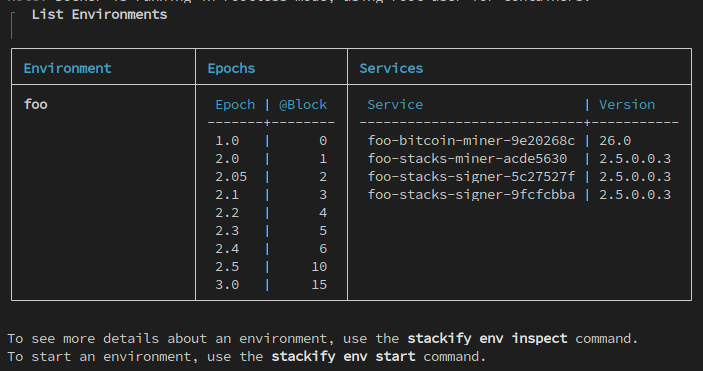
Task: Select epoch value '2.1'
Action: pyautogui.click(x=227, y=195)
